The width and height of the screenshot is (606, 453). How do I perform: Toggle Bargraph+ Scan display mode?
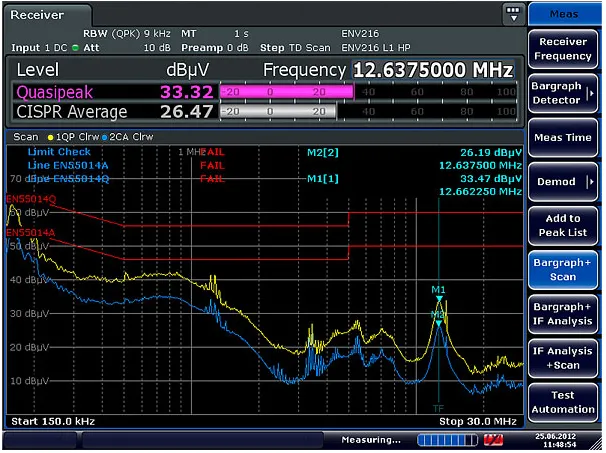coord(563,269)
